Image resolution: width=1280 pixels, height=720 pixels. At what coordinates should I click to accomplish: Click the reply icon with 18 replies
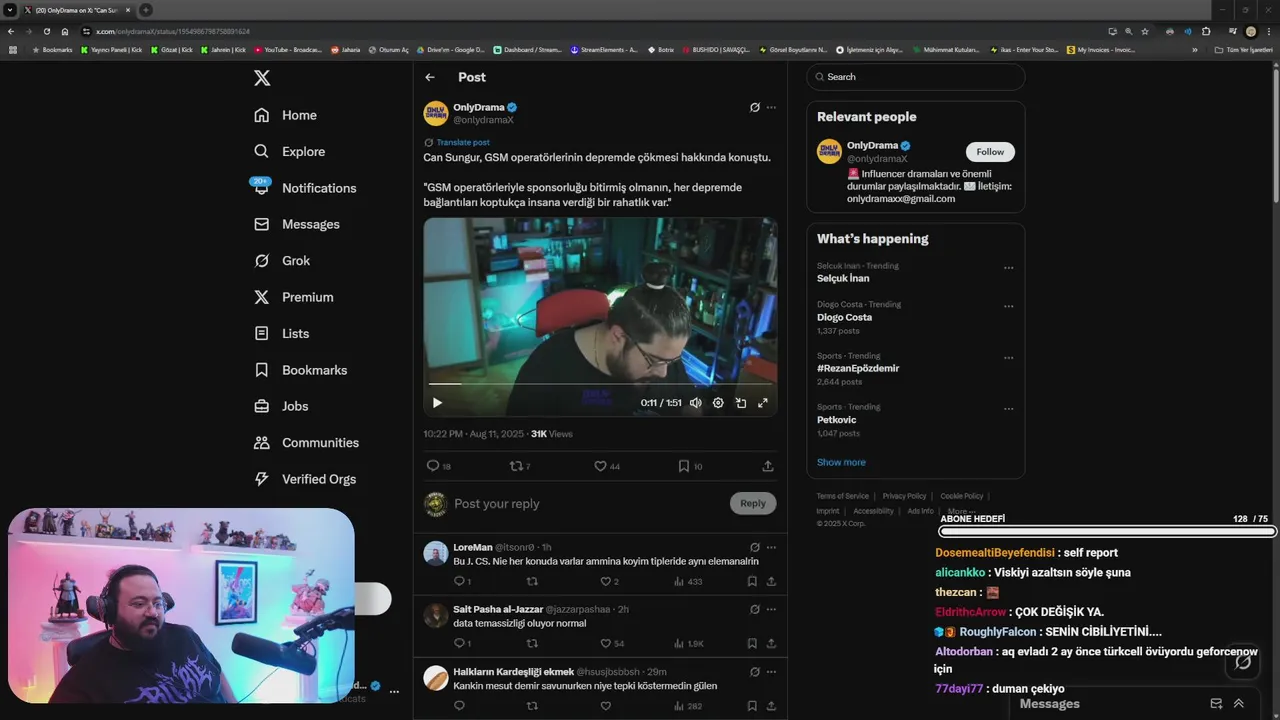pos(439,466)
